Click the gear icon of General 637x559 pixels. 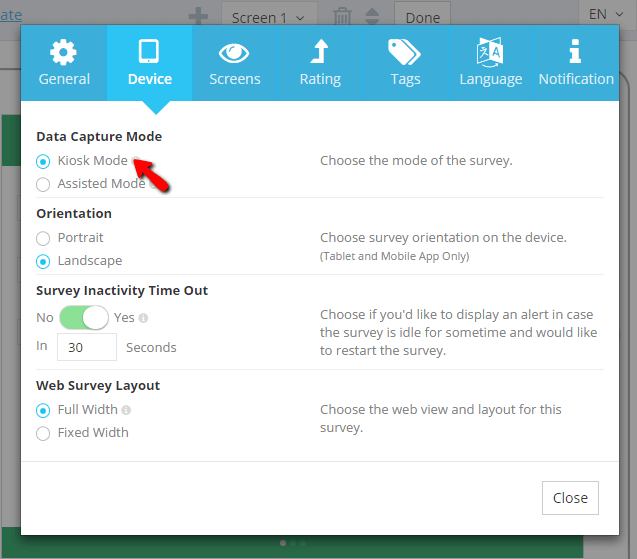pos(63,52)
